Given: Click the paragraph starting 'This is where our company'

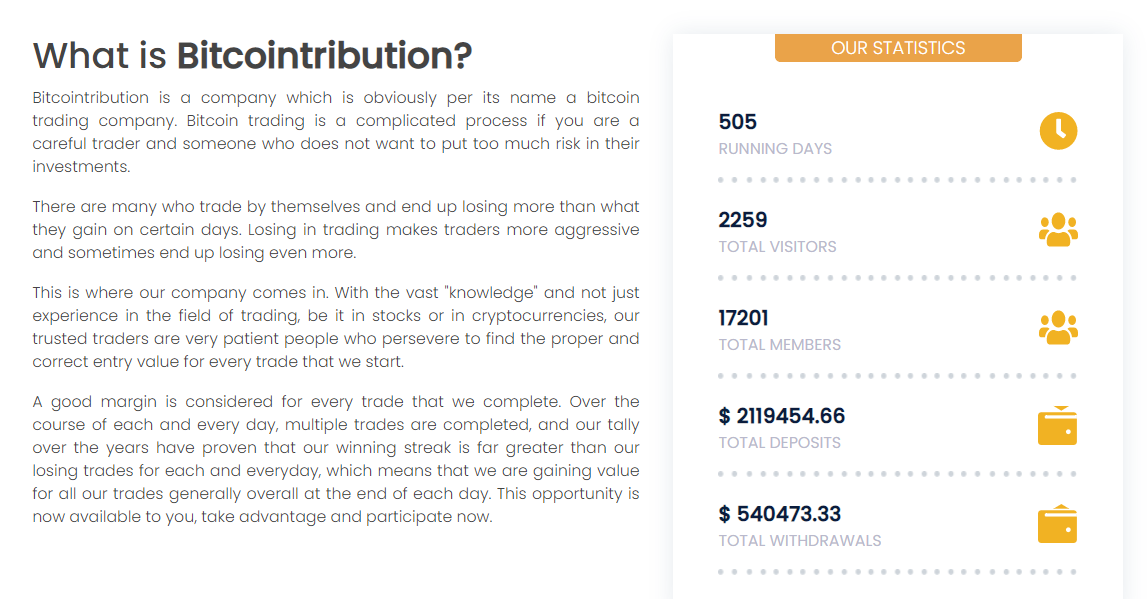Looking at the screenshot, I should point(336,327).
